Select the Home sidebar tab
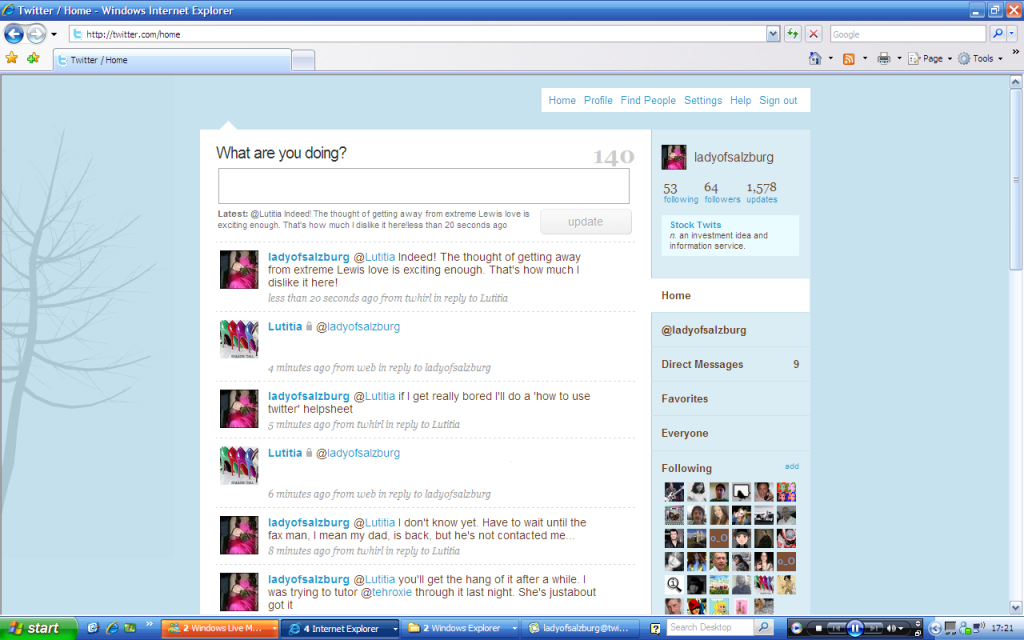1024x640 pixels. tap(730, 295)
